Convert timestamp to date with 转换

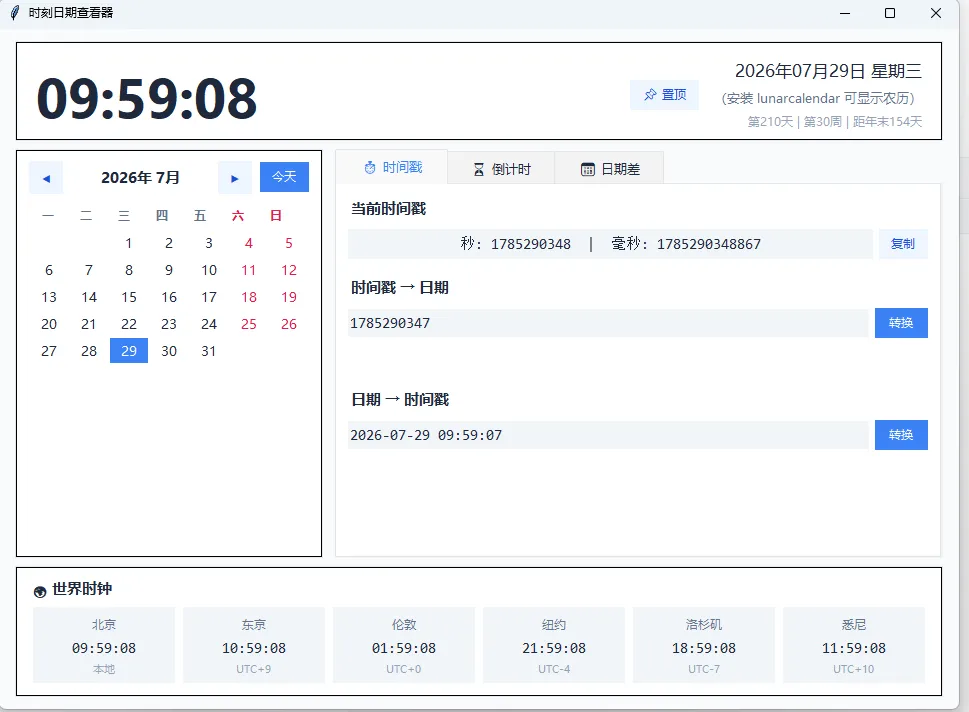click(x=901, y=323)
